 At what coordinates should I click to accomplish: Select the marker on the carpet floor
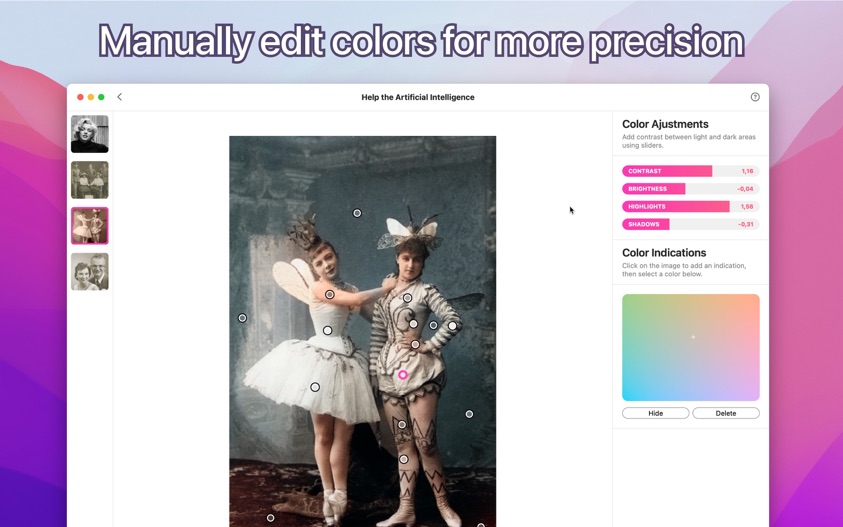(x=270, y=518)
